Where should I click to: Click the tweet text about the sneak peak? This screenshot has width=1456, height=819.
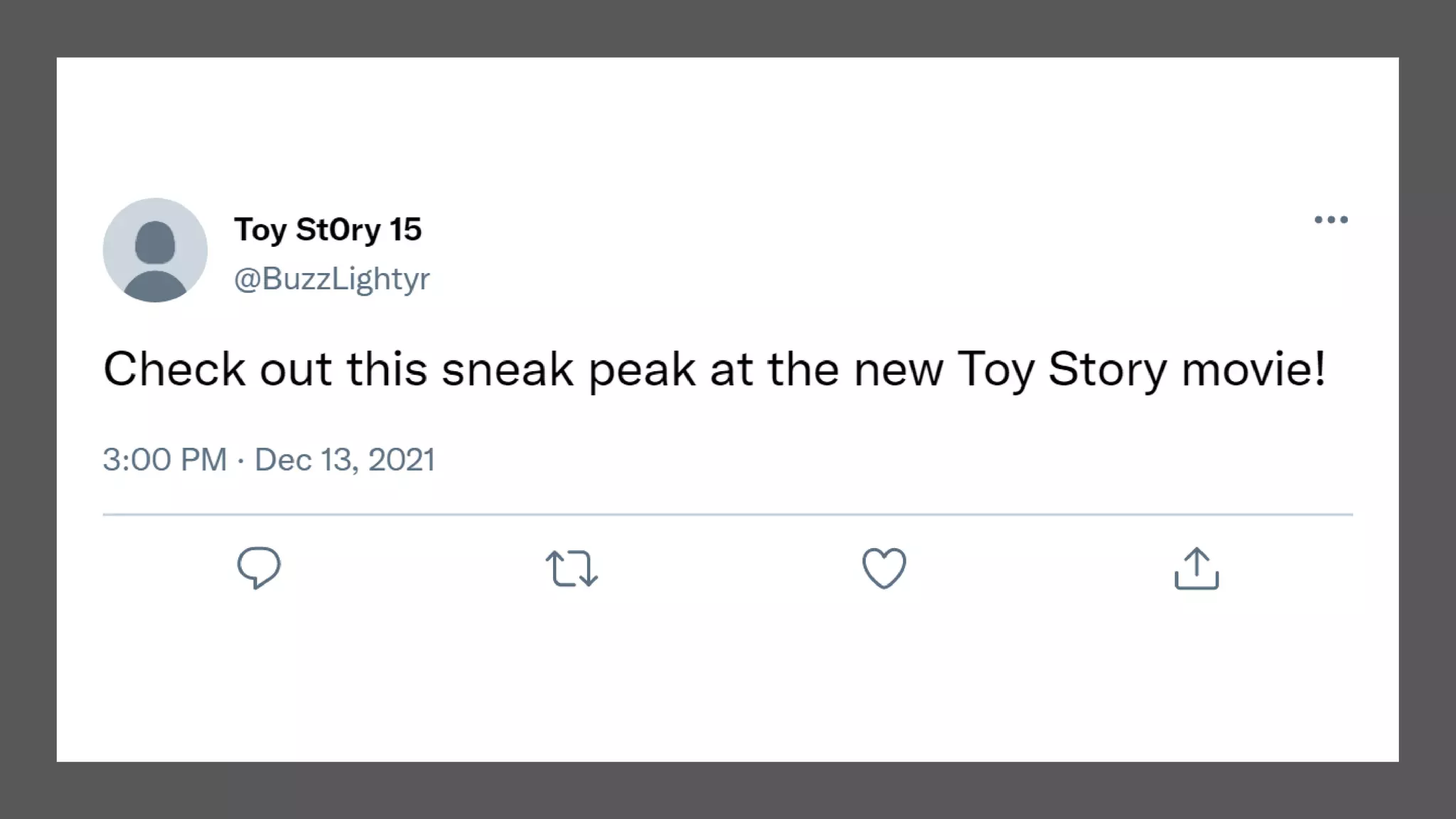click(714, 369)
